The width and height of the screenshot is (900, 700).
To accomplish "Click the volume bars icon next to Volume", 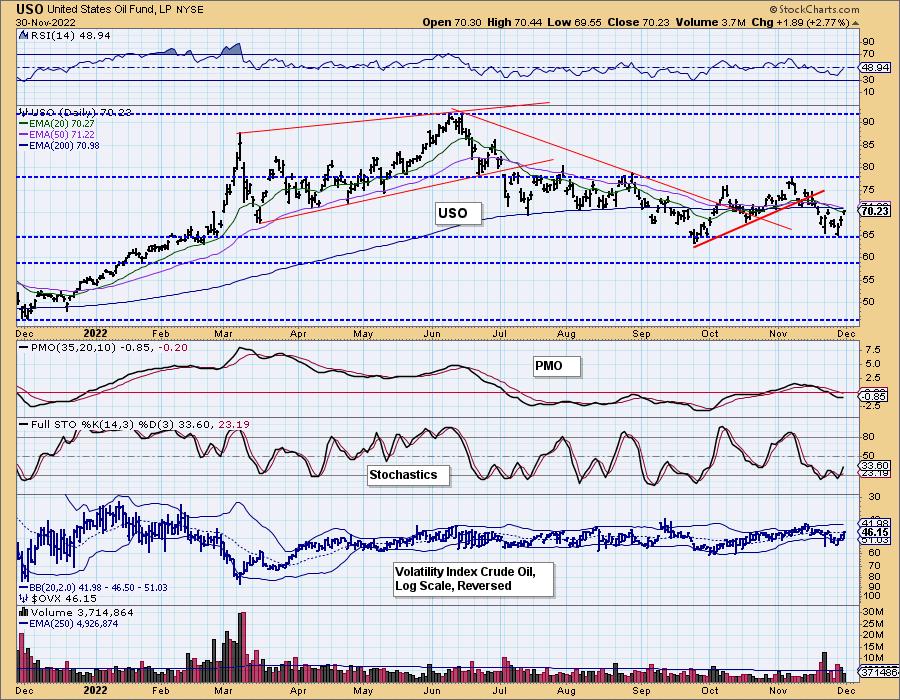I will coord(24,612).
